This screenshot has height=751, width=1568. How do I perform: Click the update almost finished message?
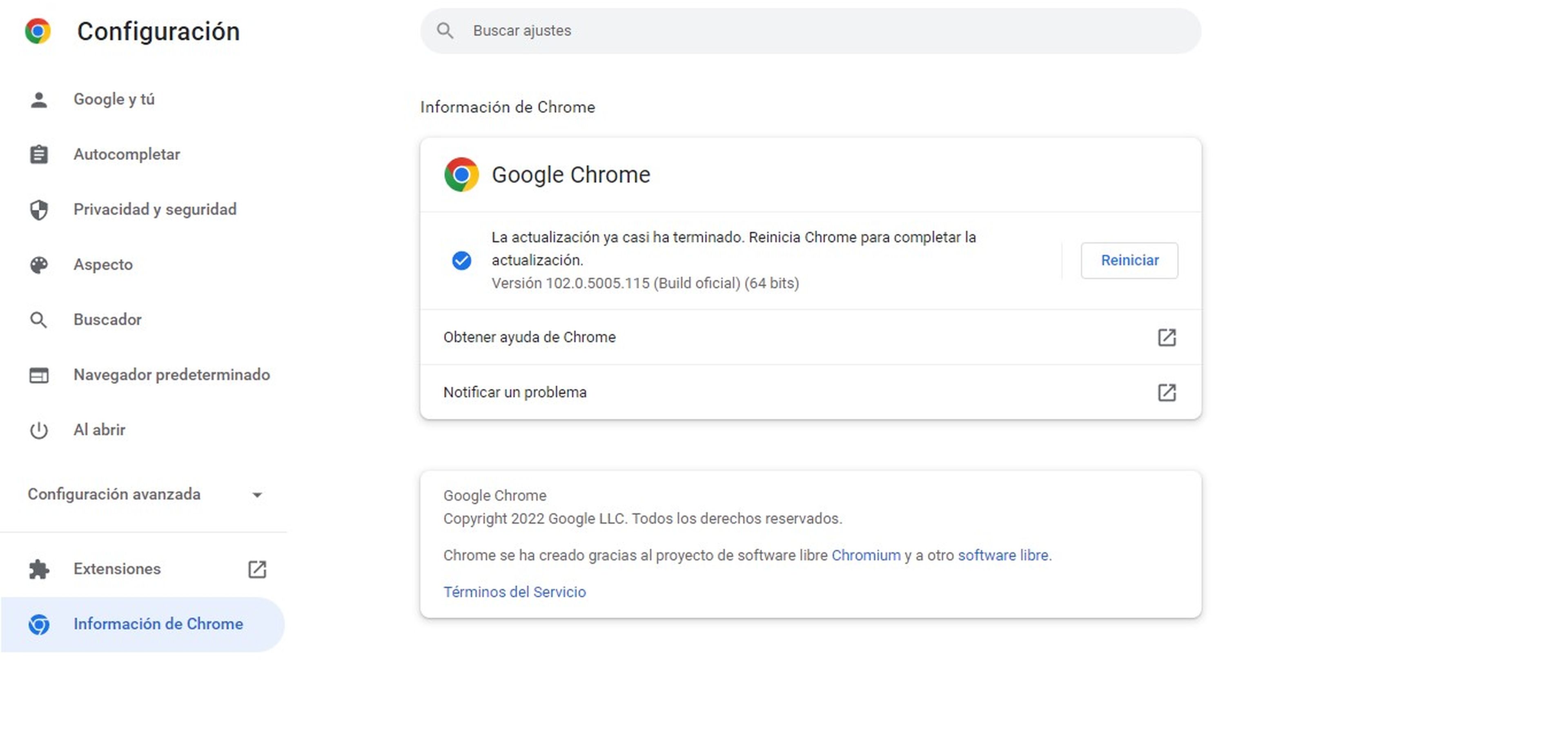point(733,248)
